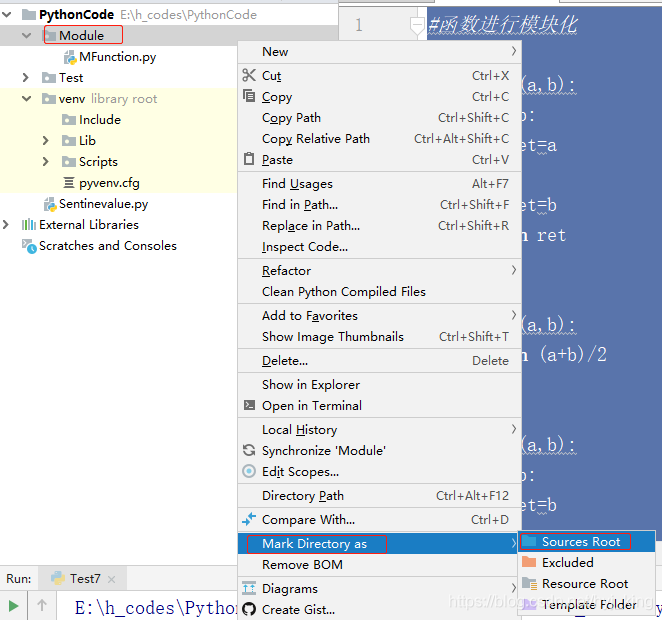
Task: Select MFunction.py file in project tree
Action: click(x=118, y=57)
